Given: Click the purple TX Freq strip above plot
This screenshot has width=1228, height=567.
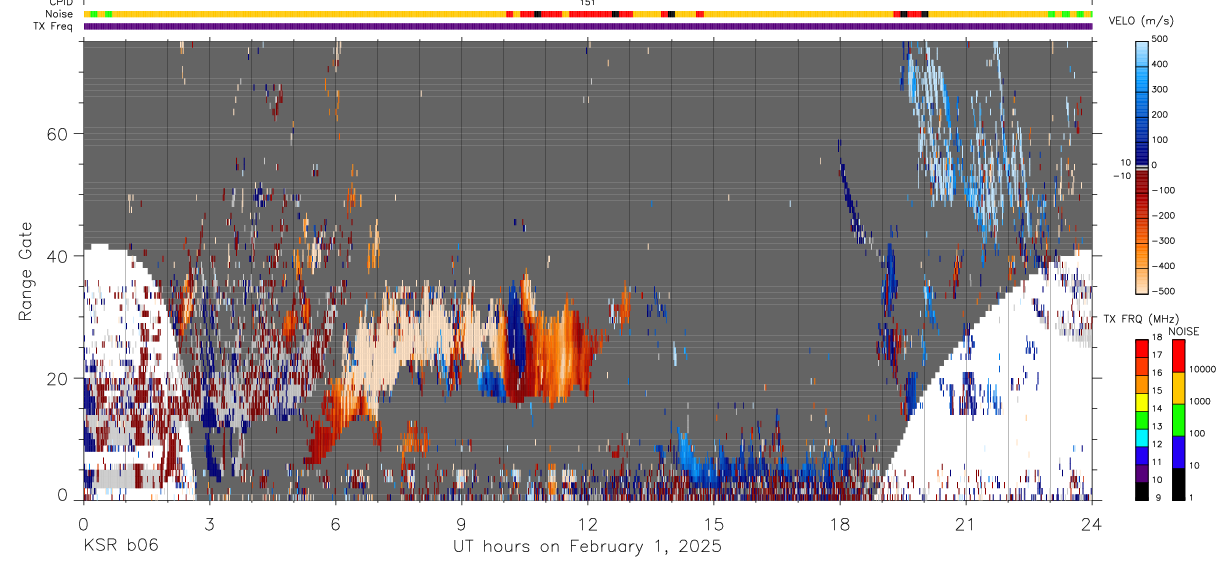Looking at the screenshot, I should [588, 26].
